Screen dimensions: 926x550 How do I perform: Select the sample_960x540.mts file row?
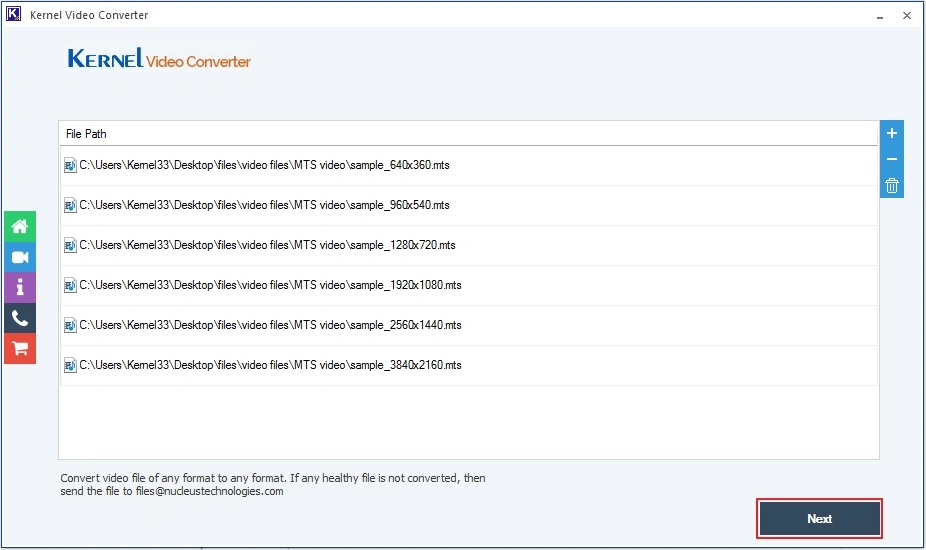[x=469, y=206]
